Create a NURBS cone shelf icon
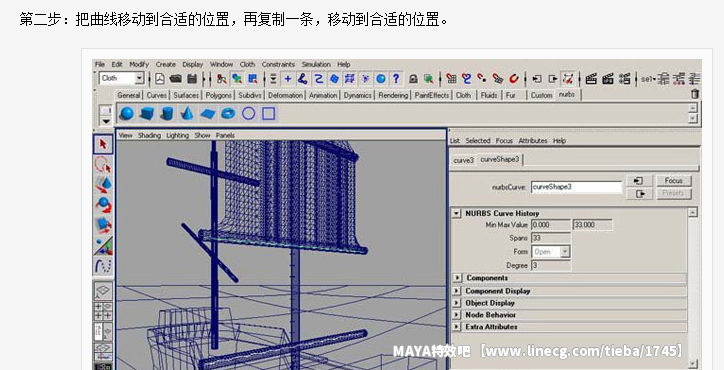 (x=187, y=113)
